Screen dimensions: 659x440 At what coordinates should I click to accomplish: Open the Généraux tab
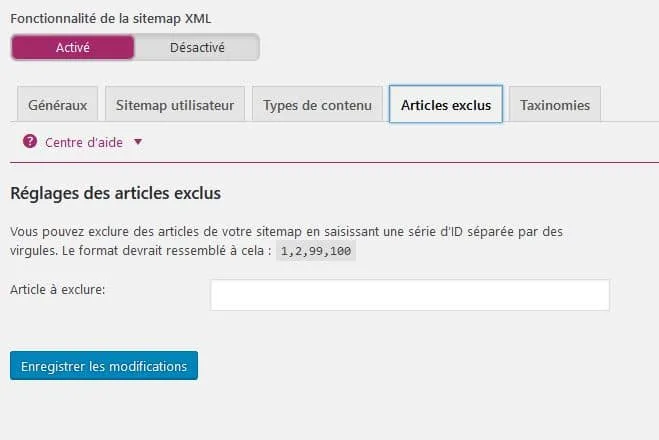point(58,105)
